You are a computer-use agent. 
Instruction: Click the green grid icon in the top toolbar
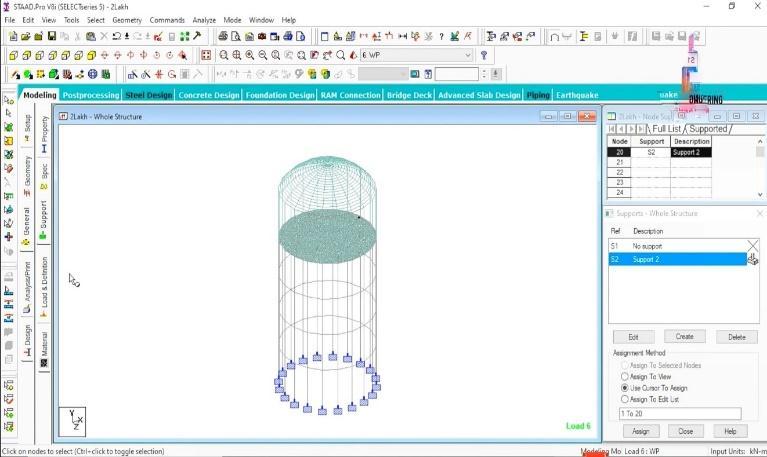pyautogui.click(x=184, y=36)
